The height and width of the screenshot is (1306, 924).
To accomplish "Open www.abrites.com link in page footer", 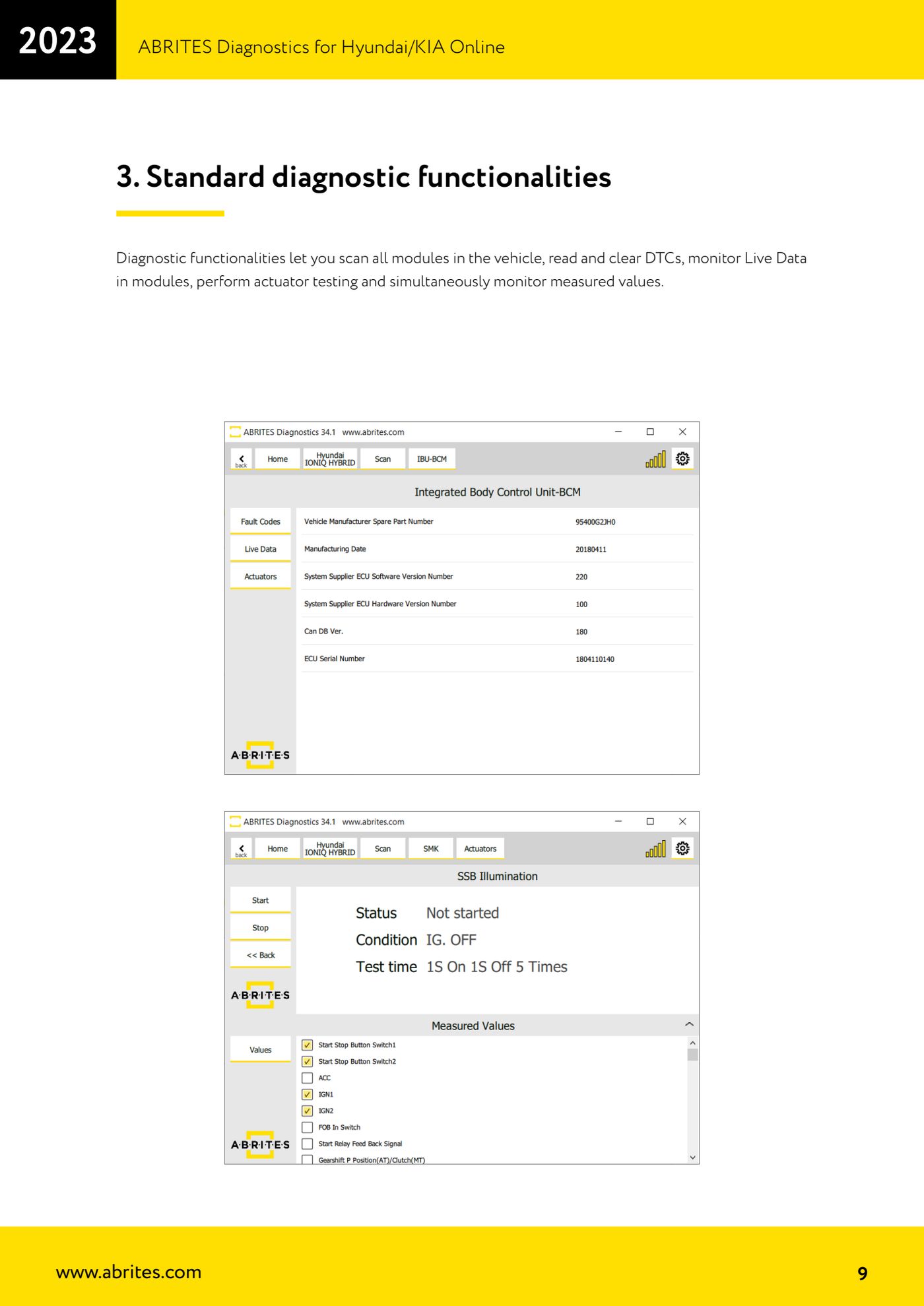I will point(129,1272).
